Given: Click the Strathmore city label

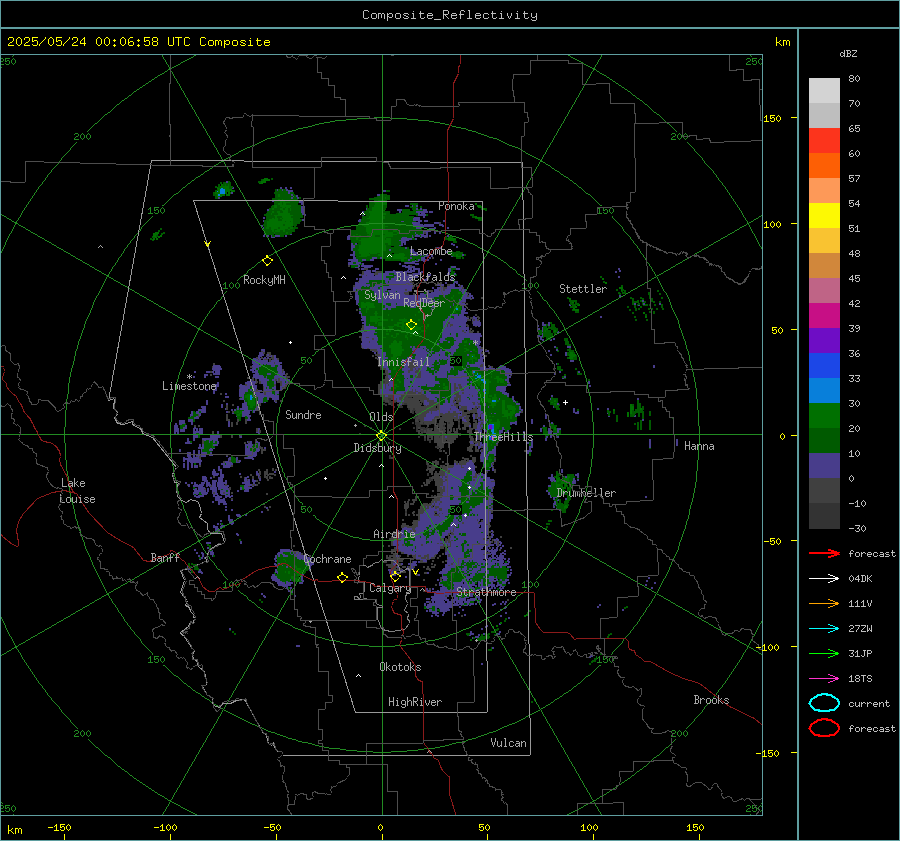Looking at the screenshot, I should click(x=486, y=592).
